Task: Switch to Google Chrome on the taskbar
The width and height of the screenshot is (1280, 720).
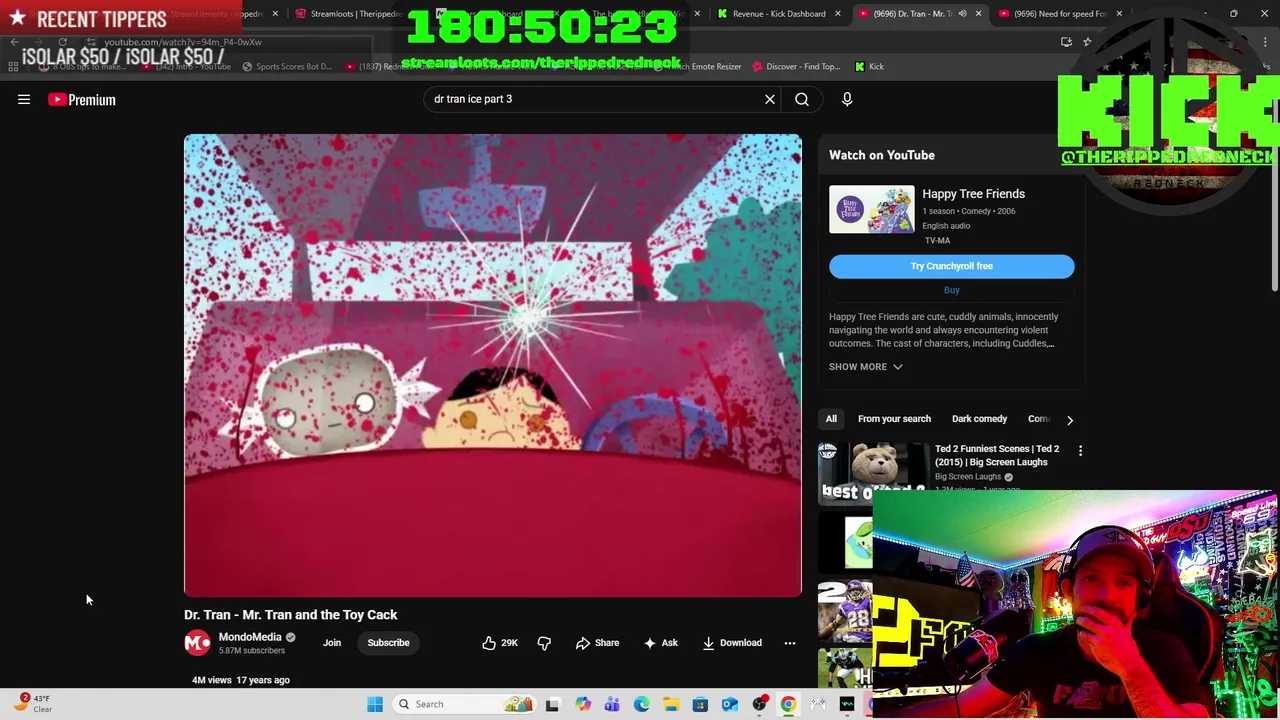Action: click(789, 704)
